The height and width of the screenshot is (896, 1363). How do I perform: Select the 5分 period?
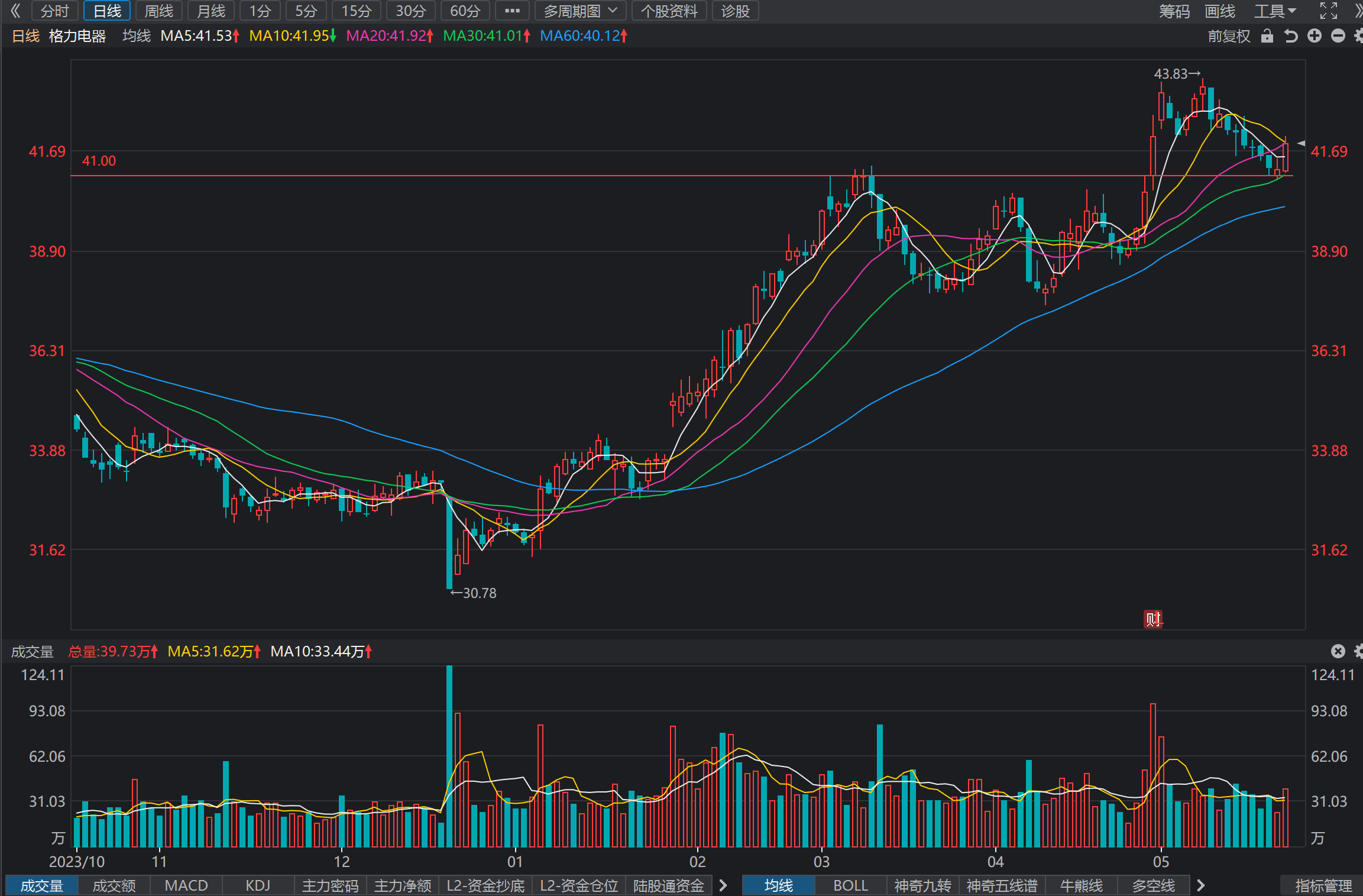[x=306, y=11]
